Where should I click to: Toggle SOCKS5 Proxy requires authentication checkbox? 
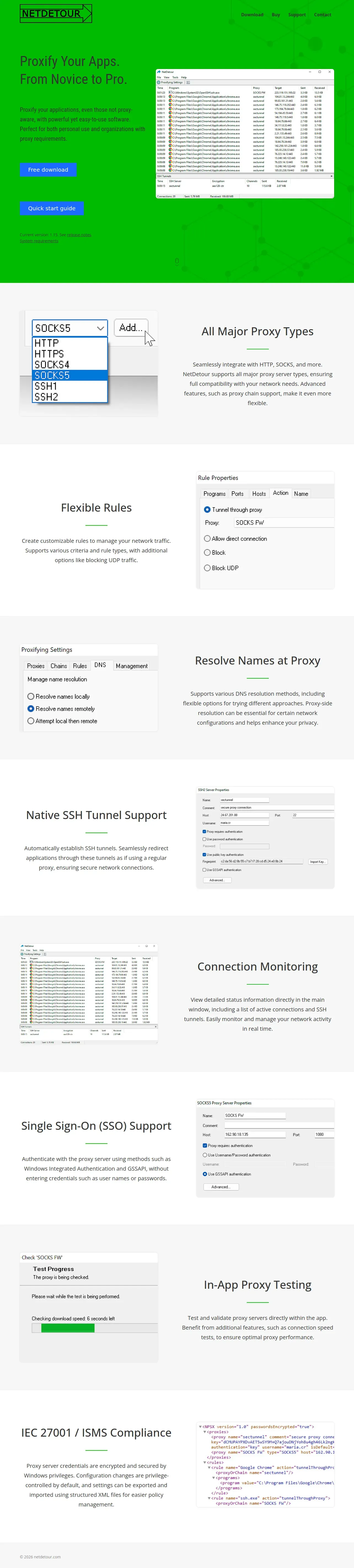coord(205,1146)
